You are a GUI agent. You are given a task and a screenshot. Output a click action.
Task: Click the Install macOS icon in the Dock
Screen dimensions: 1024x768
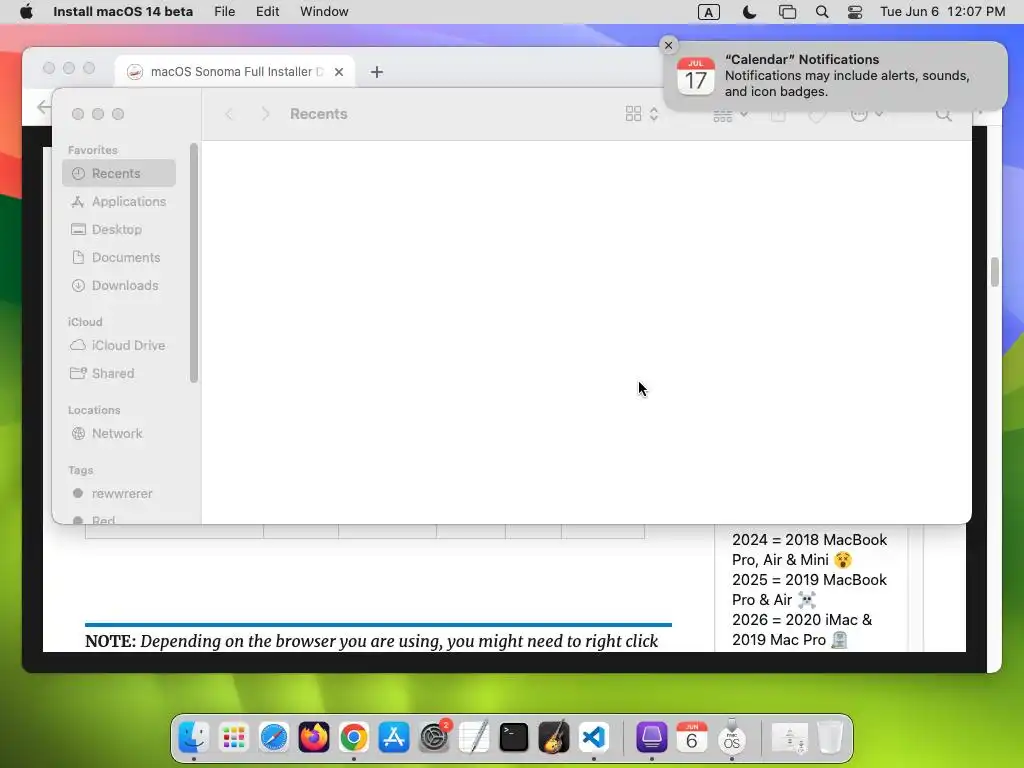(x=731, y=737)
